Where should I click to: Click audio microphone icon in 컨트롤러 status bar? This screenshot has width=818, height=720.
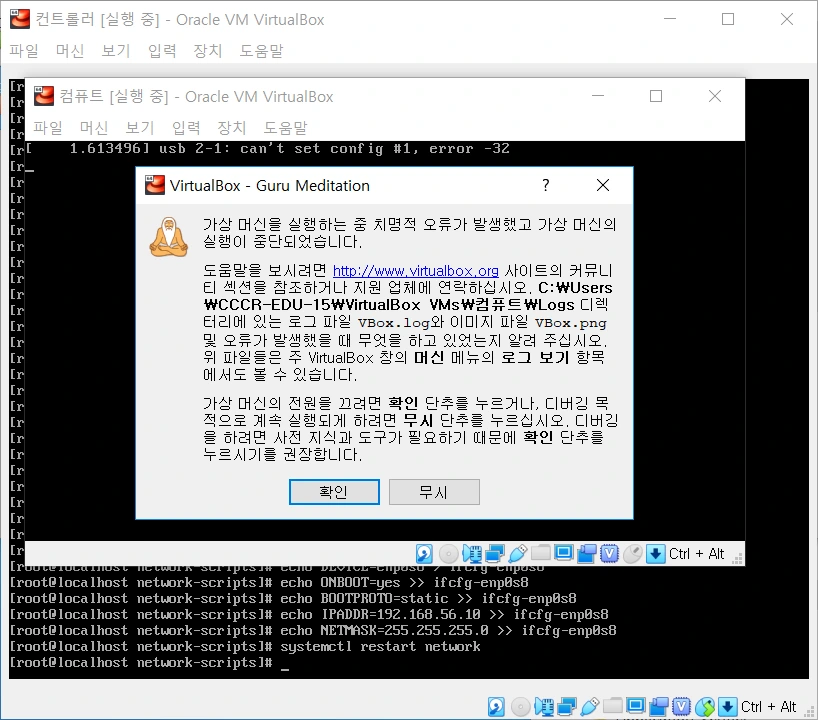tap(544, 707)
